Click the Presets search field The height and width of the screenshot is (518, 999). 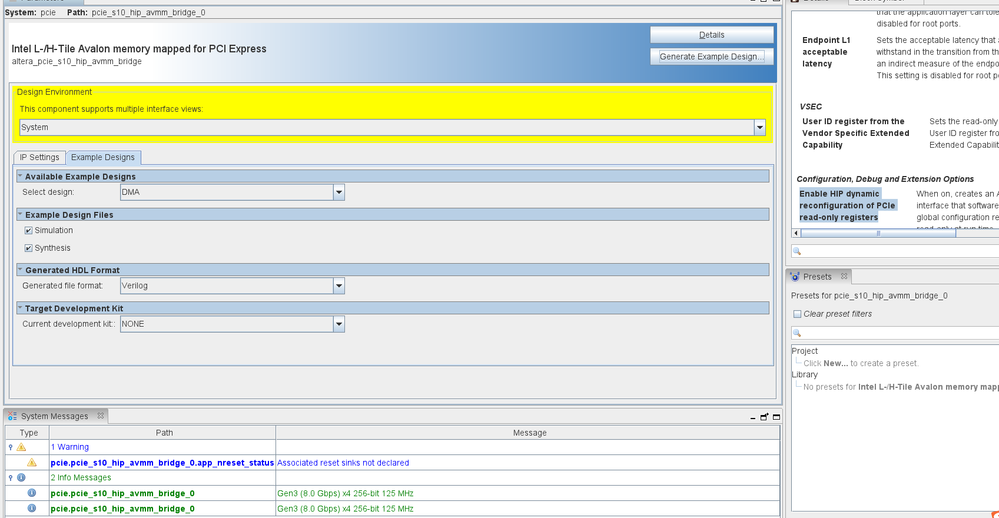pos(895,333)
